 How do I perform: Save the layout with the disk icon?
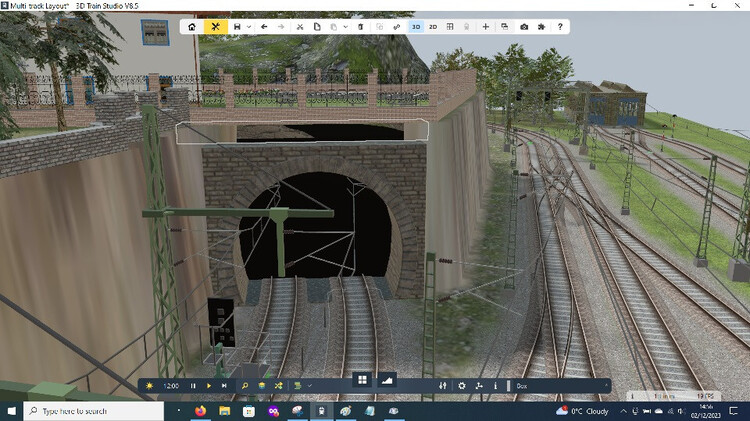237,27
